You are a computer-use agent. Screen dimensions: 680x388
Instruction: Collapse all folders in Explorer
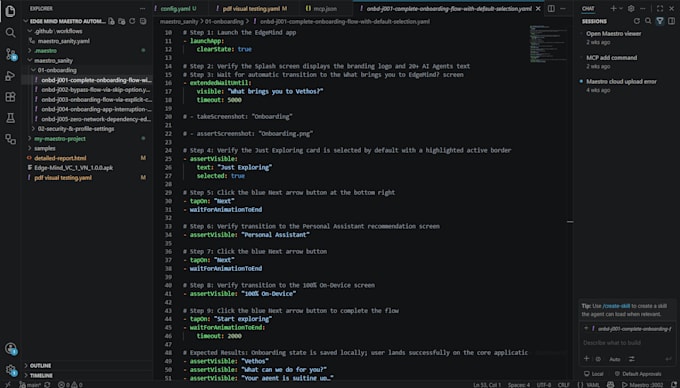(x=143, y=21)
